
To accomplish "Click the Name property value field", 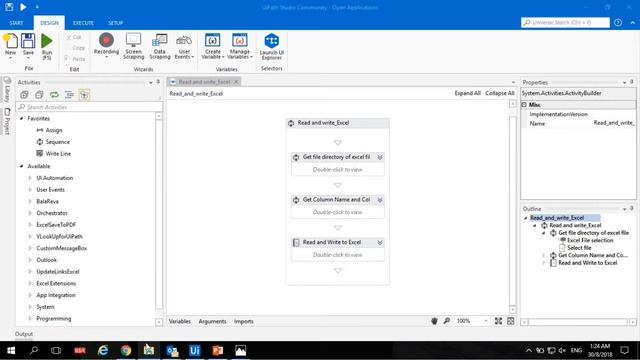I will 613,123.
